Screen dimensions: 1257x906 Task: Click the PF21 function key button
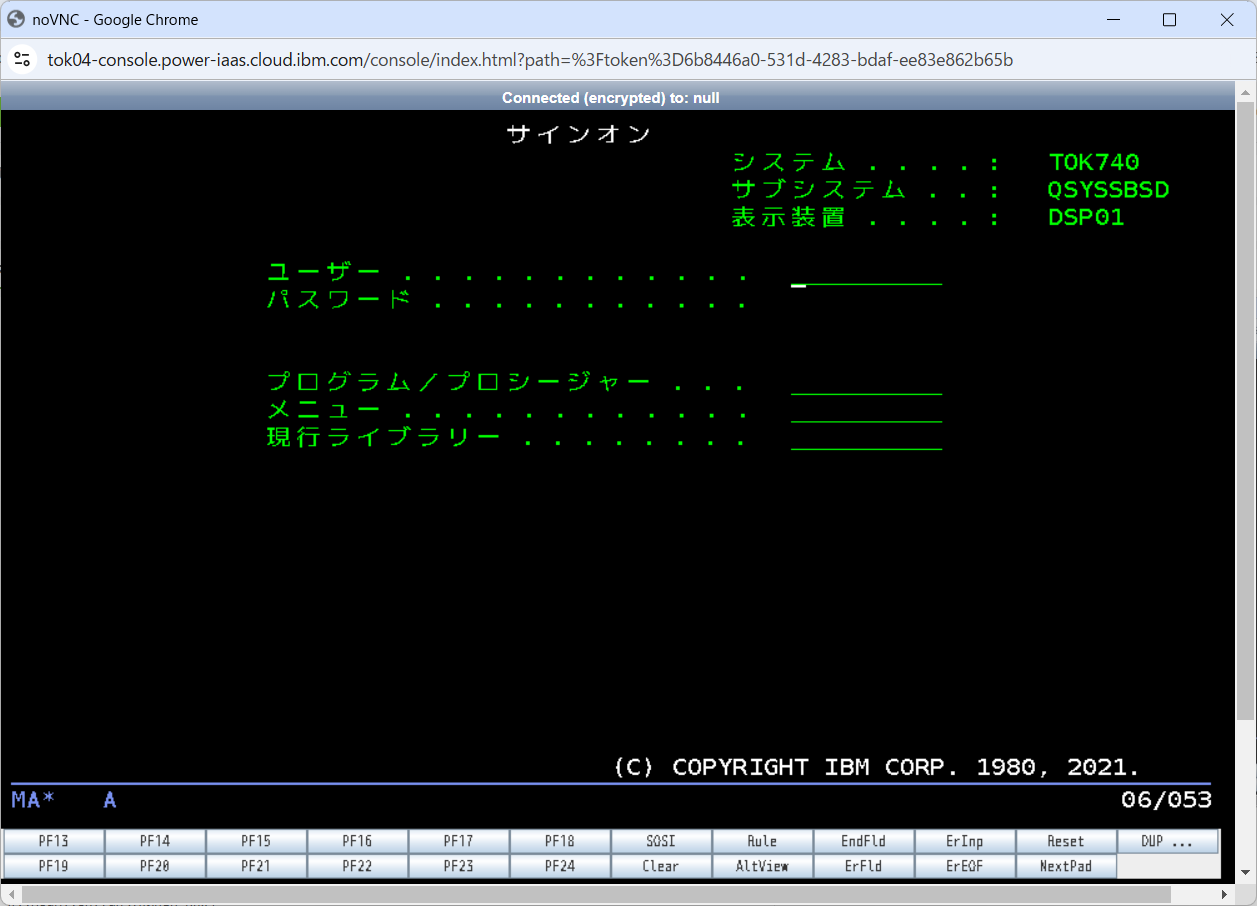256,866
